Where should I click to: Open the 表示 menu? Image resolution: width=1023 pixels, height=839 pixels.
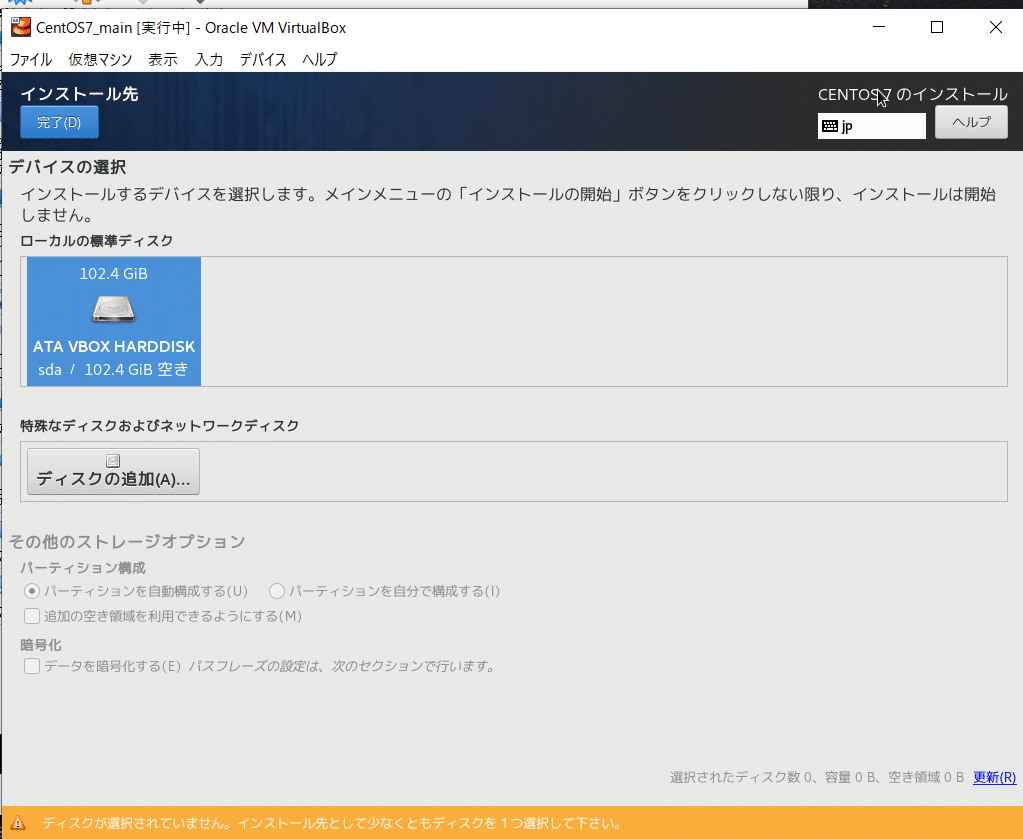tap(163, 59)
